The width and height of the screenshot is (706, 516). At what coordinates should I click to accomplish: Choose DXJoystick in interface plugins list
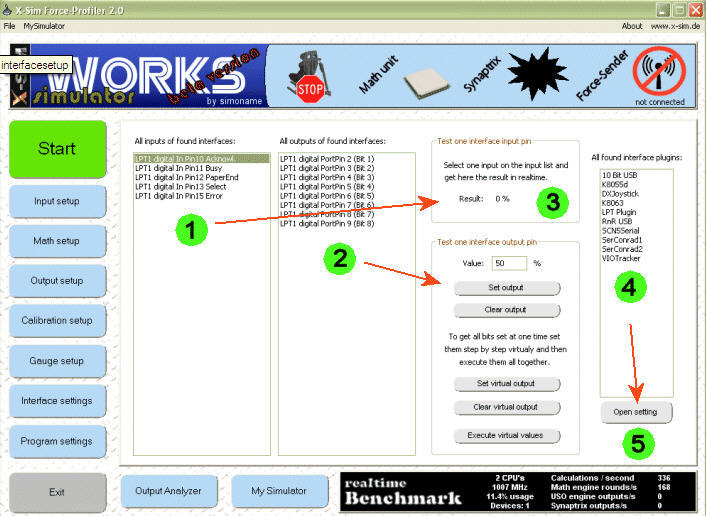point(616,195)
